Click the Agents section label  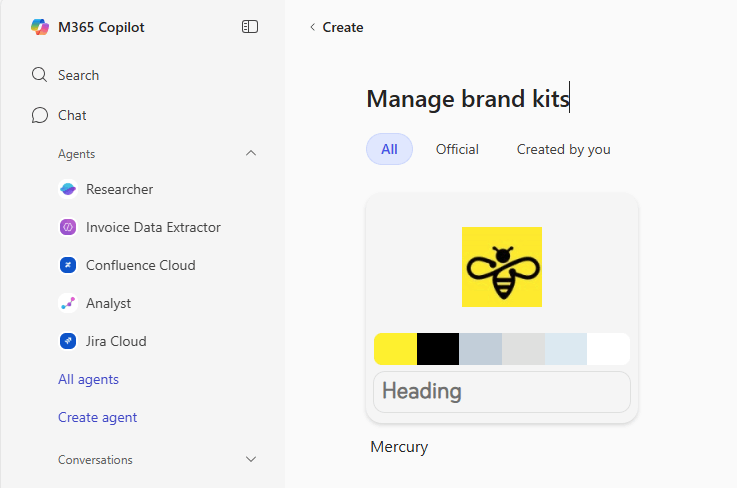tap(77, 154)
